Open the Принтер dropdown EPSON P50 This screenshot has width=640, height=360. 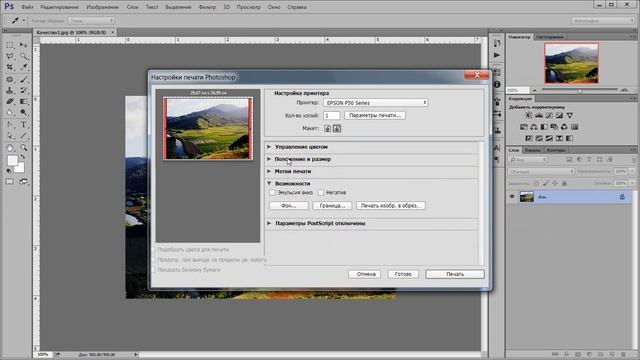(376, 102)
